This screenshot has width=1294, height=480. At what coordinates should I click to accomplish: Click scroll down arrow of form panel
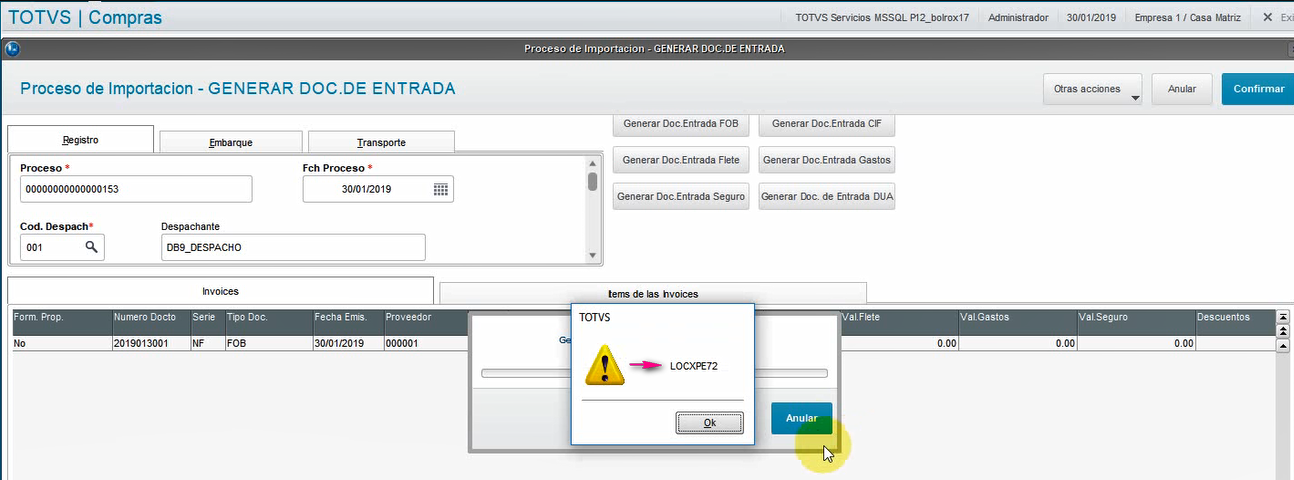[x=592, y=256]
